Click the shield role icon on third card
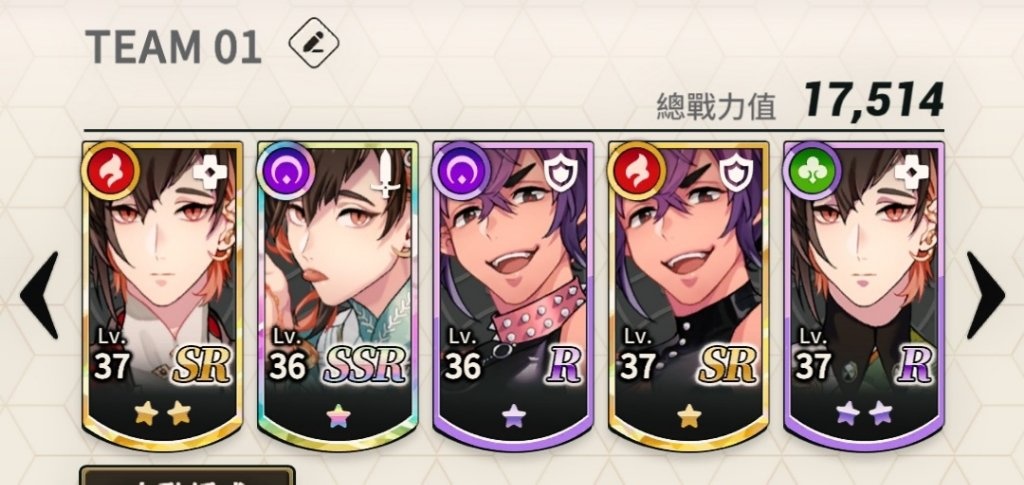The width and height of the screenshot is (1024, 485). [561, 174]
